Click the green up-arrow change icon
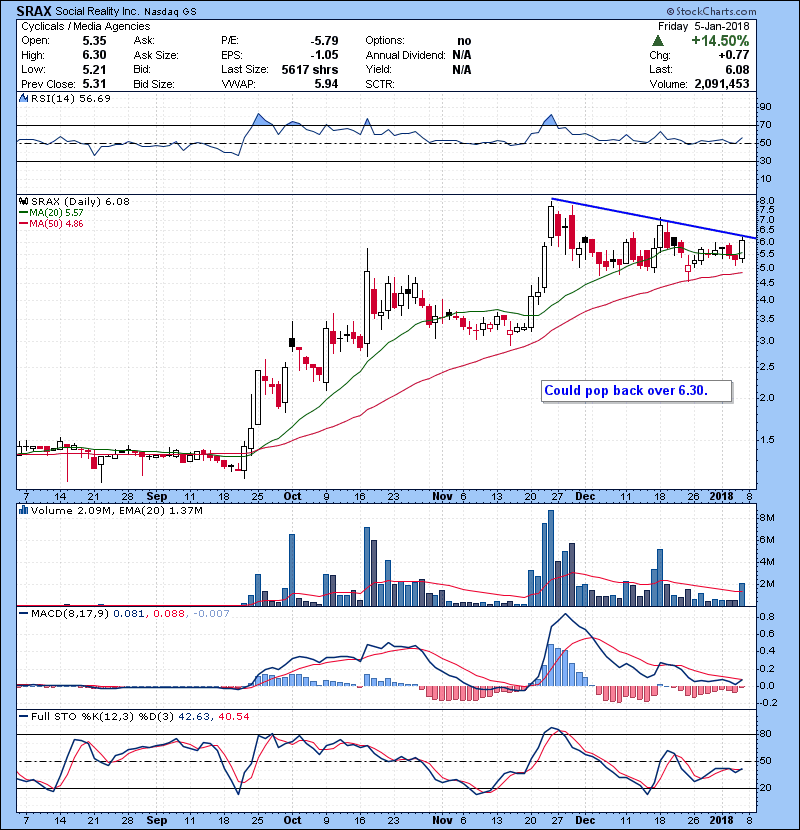 [658, 41]
